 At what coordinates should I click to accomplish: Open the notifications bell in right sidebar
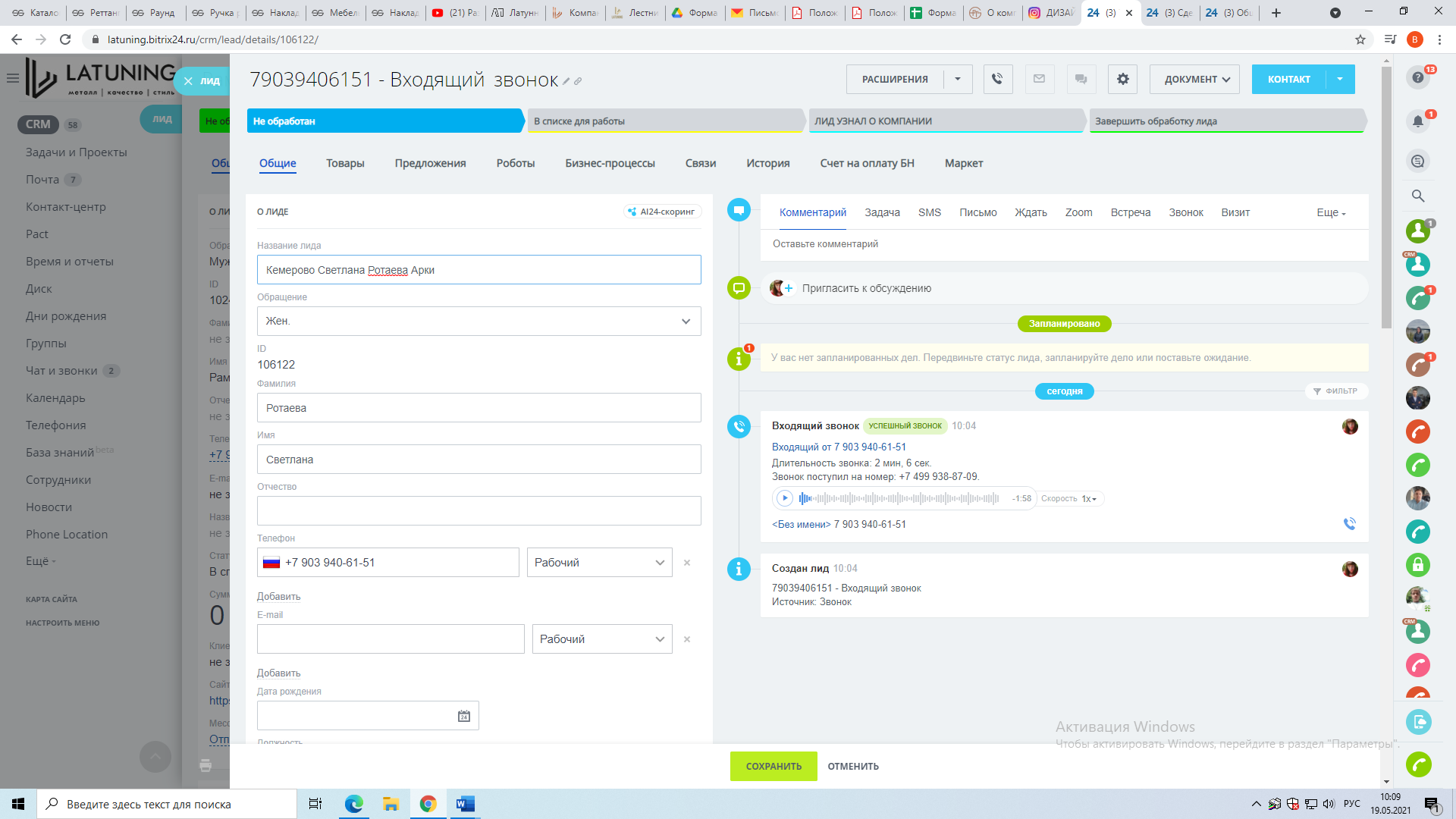pos(1417,121)
